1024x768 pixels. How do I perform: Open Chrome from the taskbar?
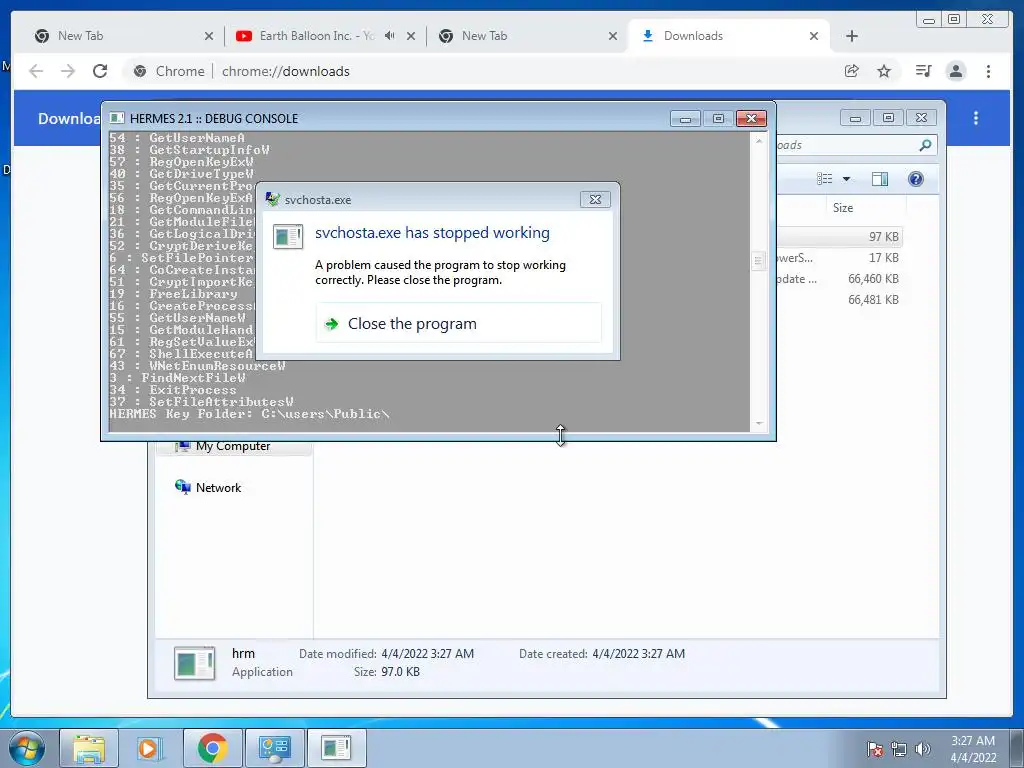[x=212, y=748]
